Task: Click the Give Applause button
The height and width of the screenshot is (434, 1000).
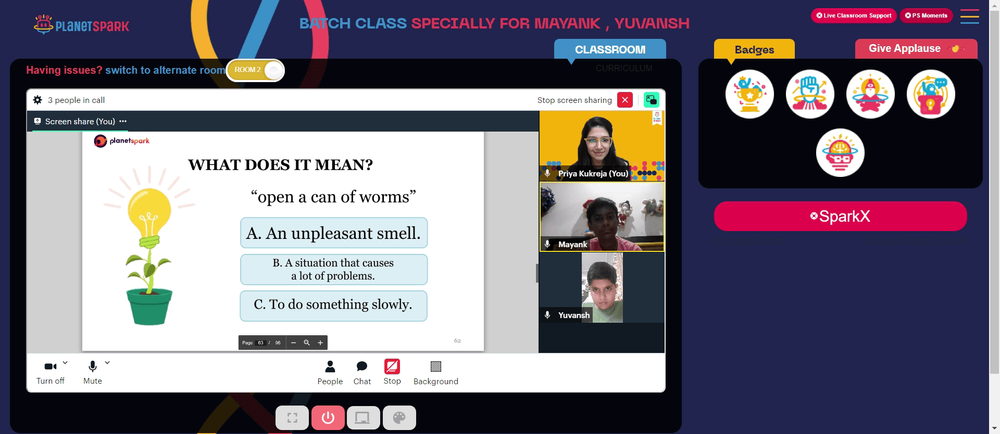Action: [915, 48]
